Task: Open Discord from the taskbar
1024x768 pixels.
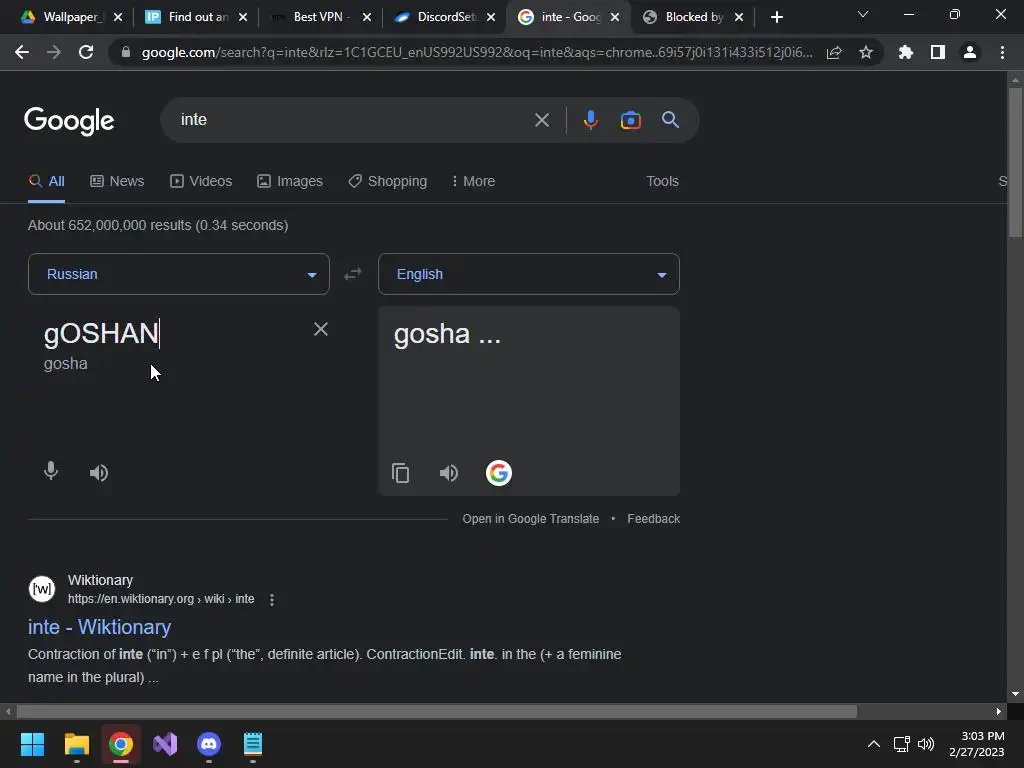Action: tap(209, 744)
